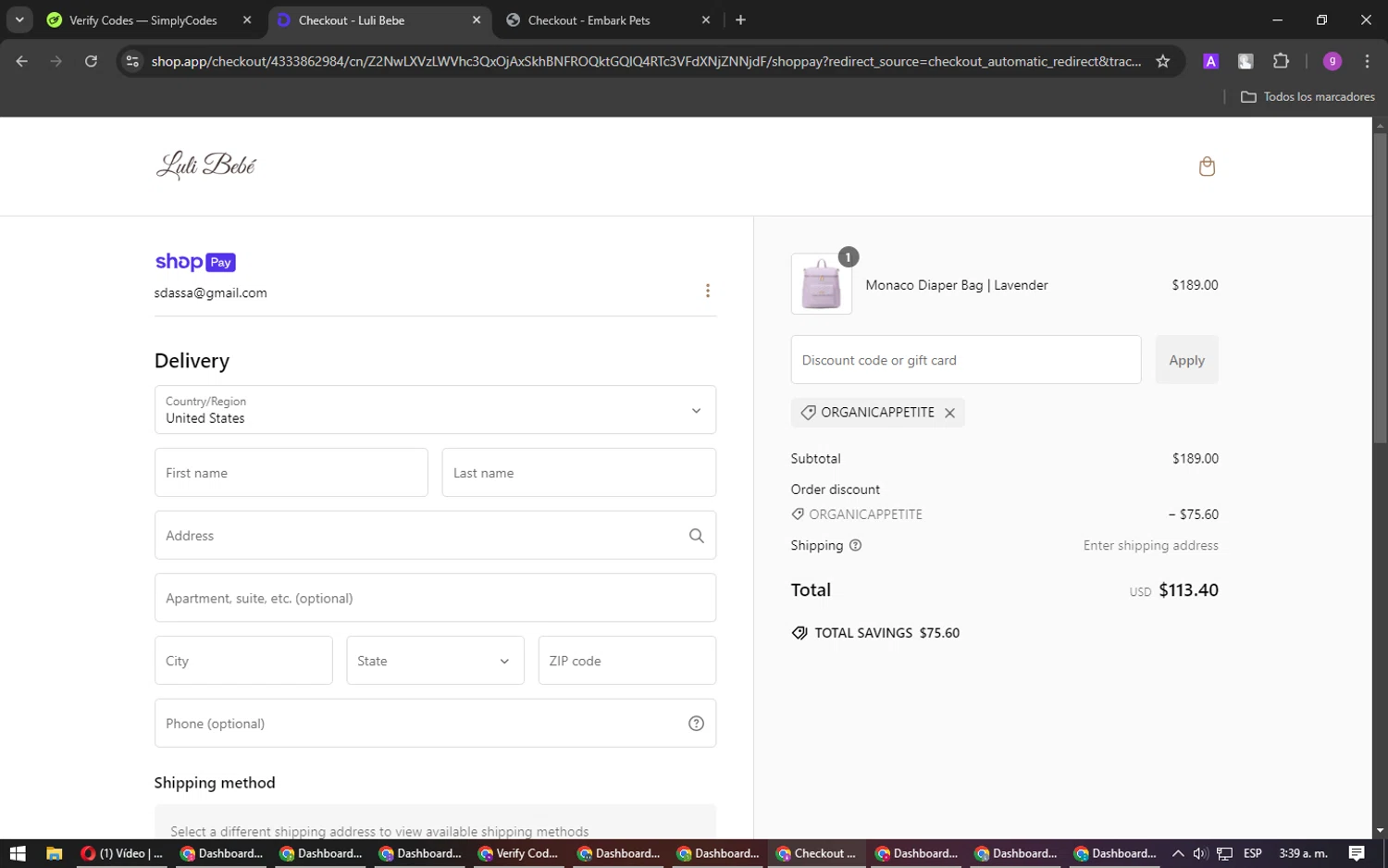Viewport: 1388px width, 868px height.
Task: Open the Windows Start menu
Action: [x=18, y=853]
